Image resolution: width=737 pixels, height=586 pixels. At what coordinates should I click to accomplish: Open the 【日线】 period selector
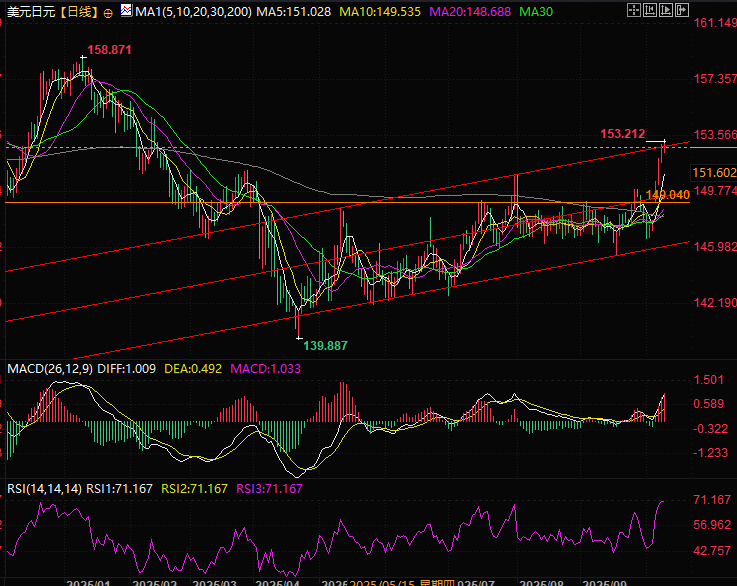[x=77, y=11]
